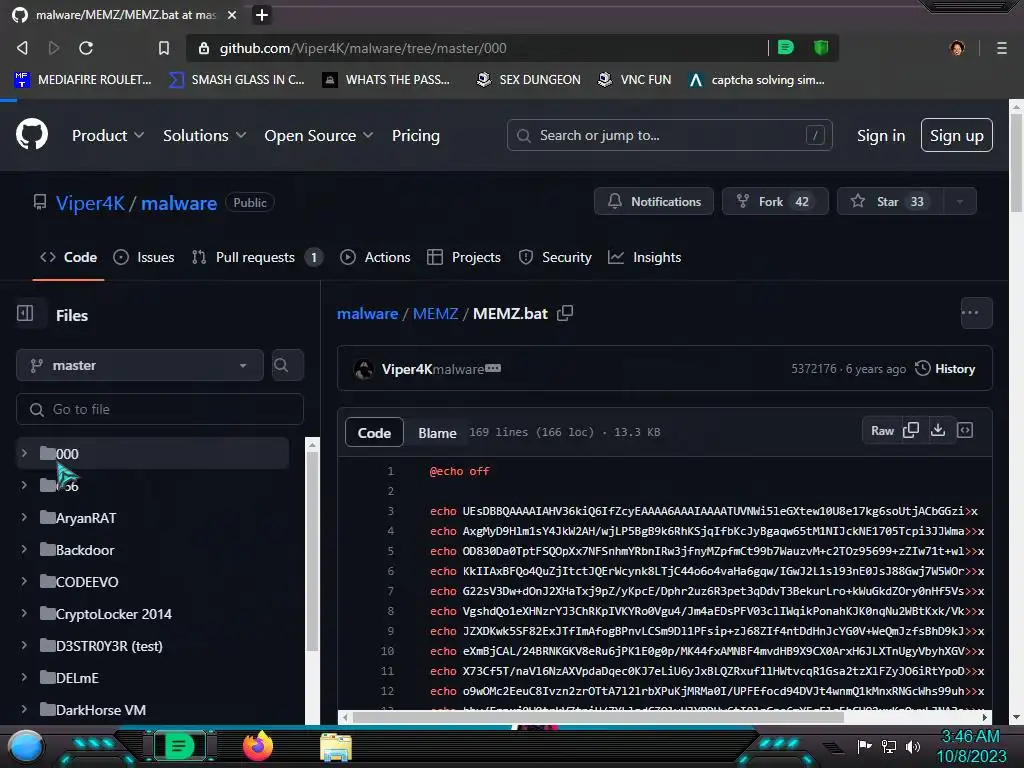Click the Sign up button
Screen dimensions: 1024x768
957,135
